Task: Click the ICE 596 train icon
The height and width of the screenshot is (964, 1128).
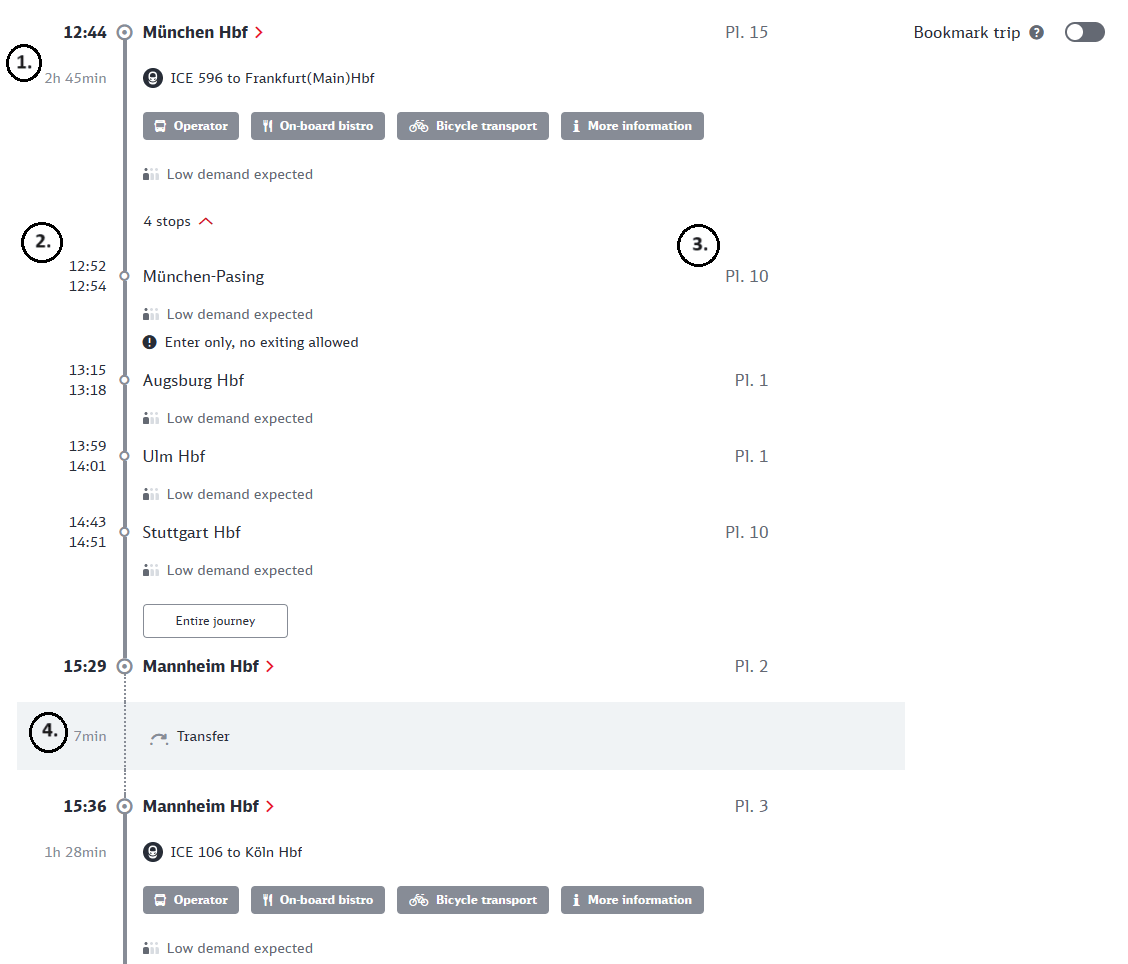Action: [x=153, y=78]
